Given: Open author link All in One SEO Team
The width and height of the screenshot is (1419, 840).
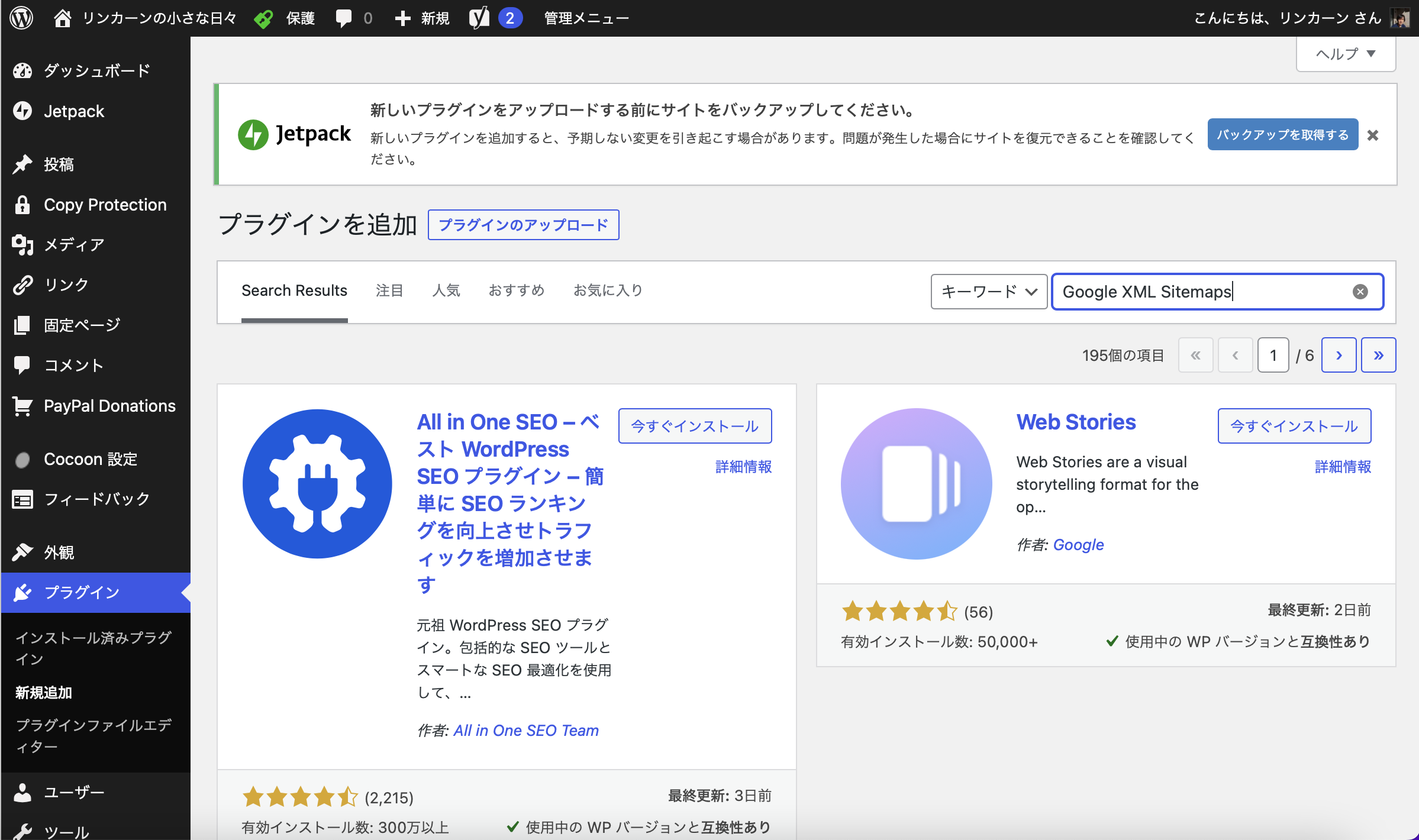Looking at the screenshot, I should [526, 731].
